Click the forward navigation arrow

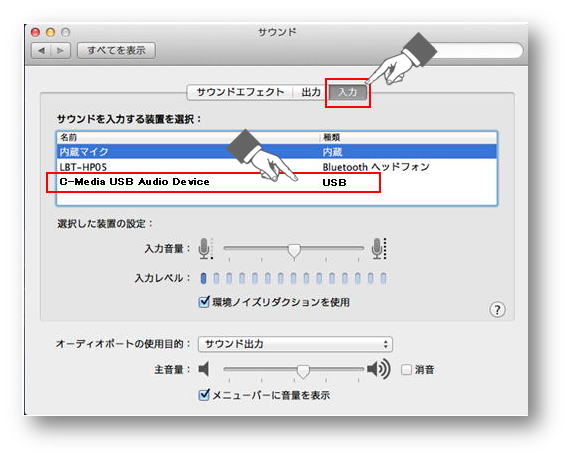61,51
